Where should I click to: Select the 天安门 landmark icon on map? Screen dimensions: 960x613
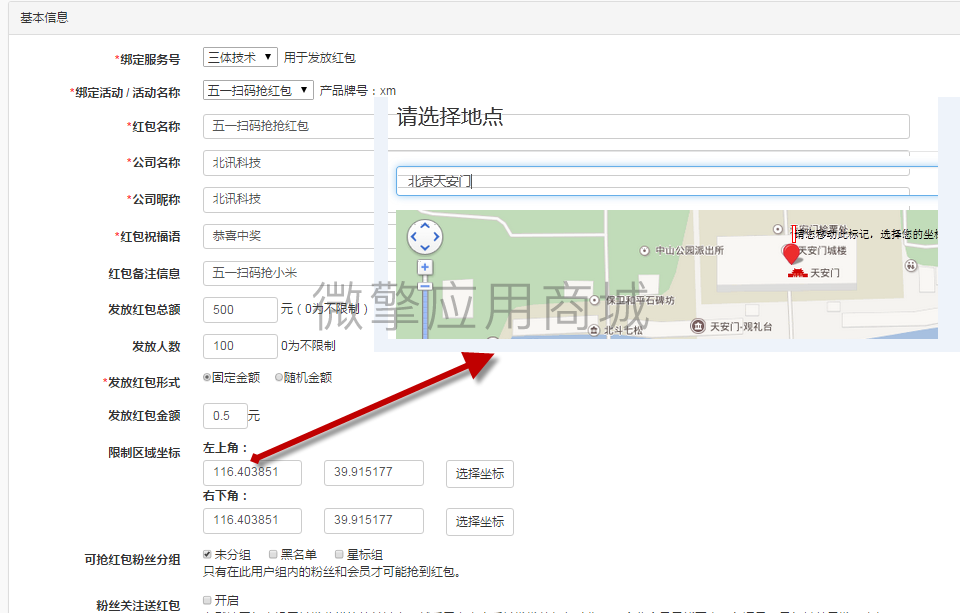[797, 274]
